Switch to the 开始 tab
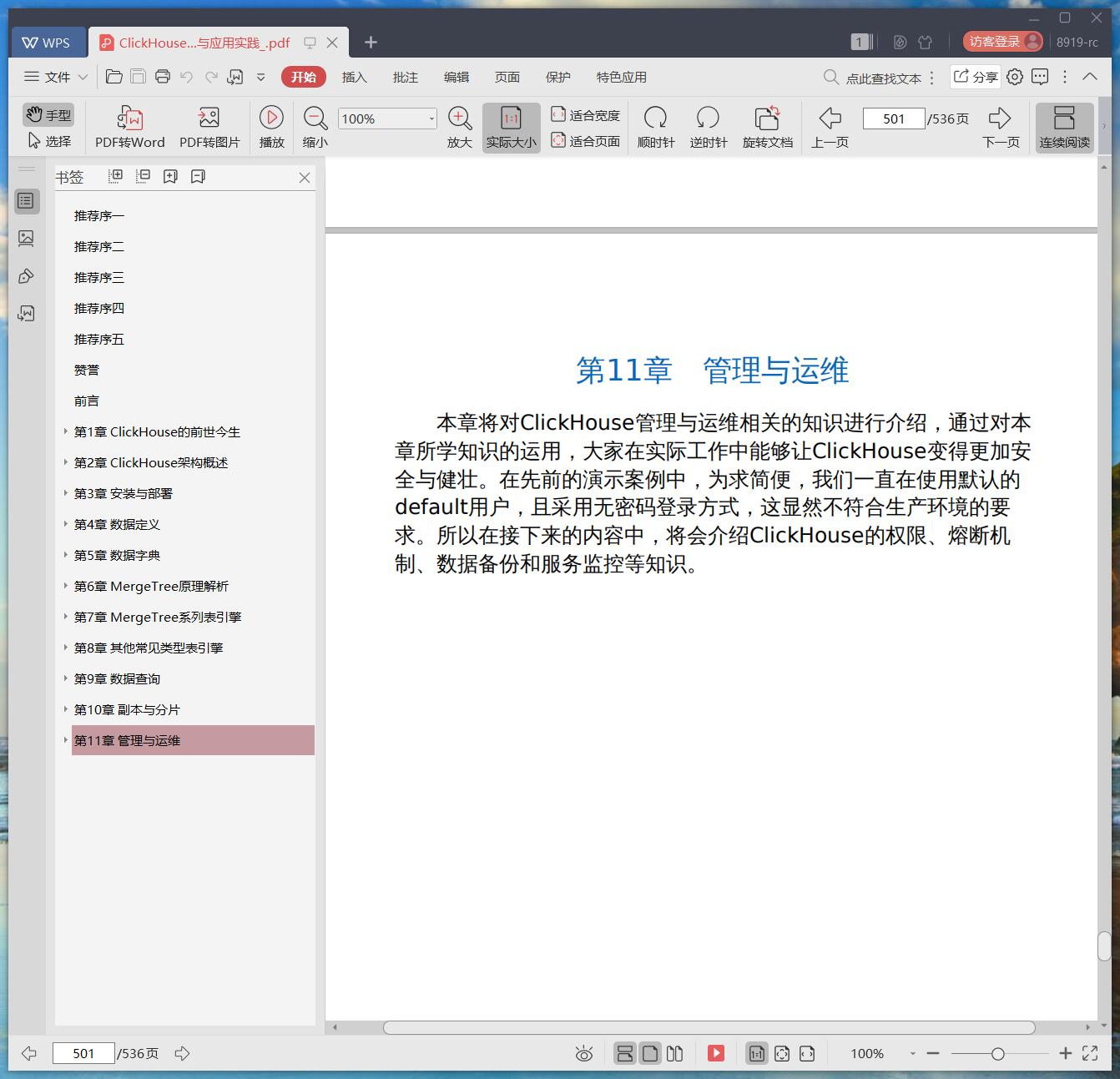1120x1079 pixels. (x=304, y=77)
